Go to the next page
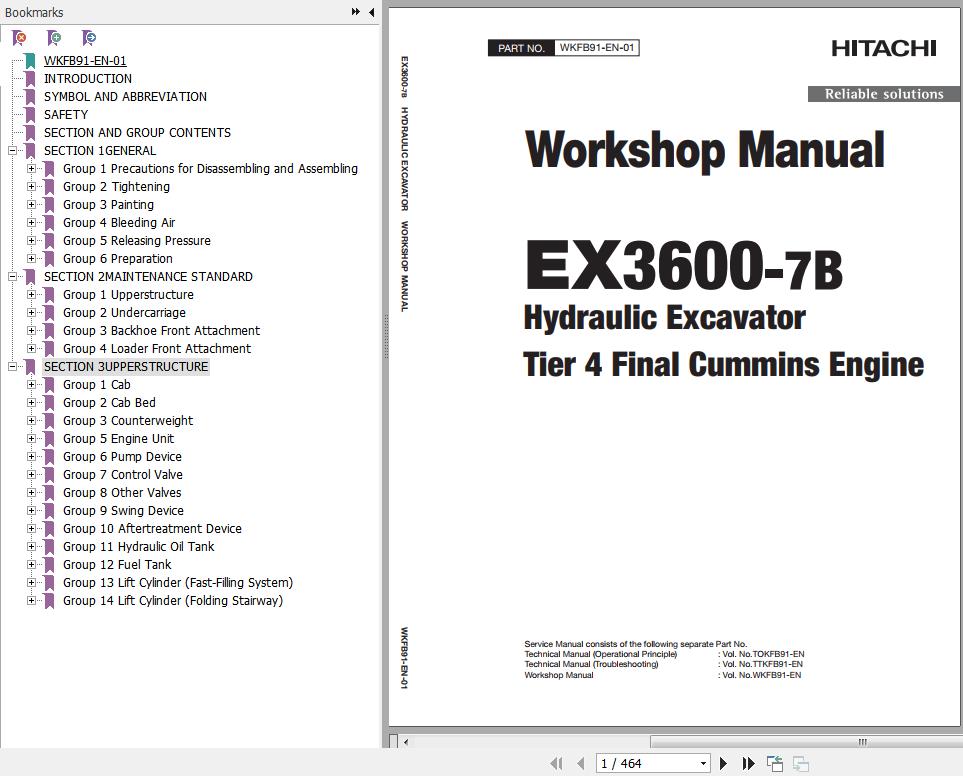Screen dimensions: 963x776 [723, 763]
